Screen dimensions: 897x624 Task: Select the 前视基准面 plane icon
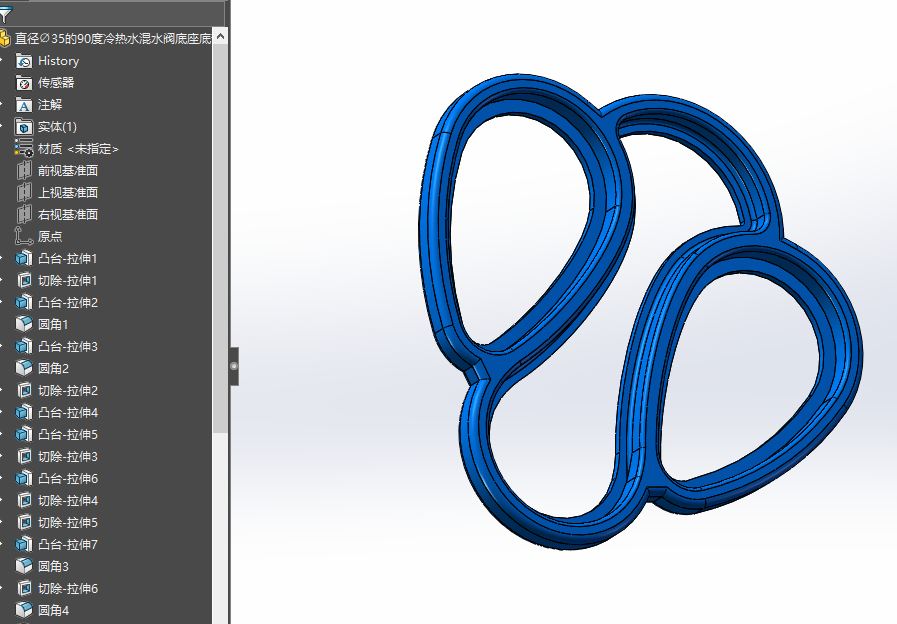23,170
